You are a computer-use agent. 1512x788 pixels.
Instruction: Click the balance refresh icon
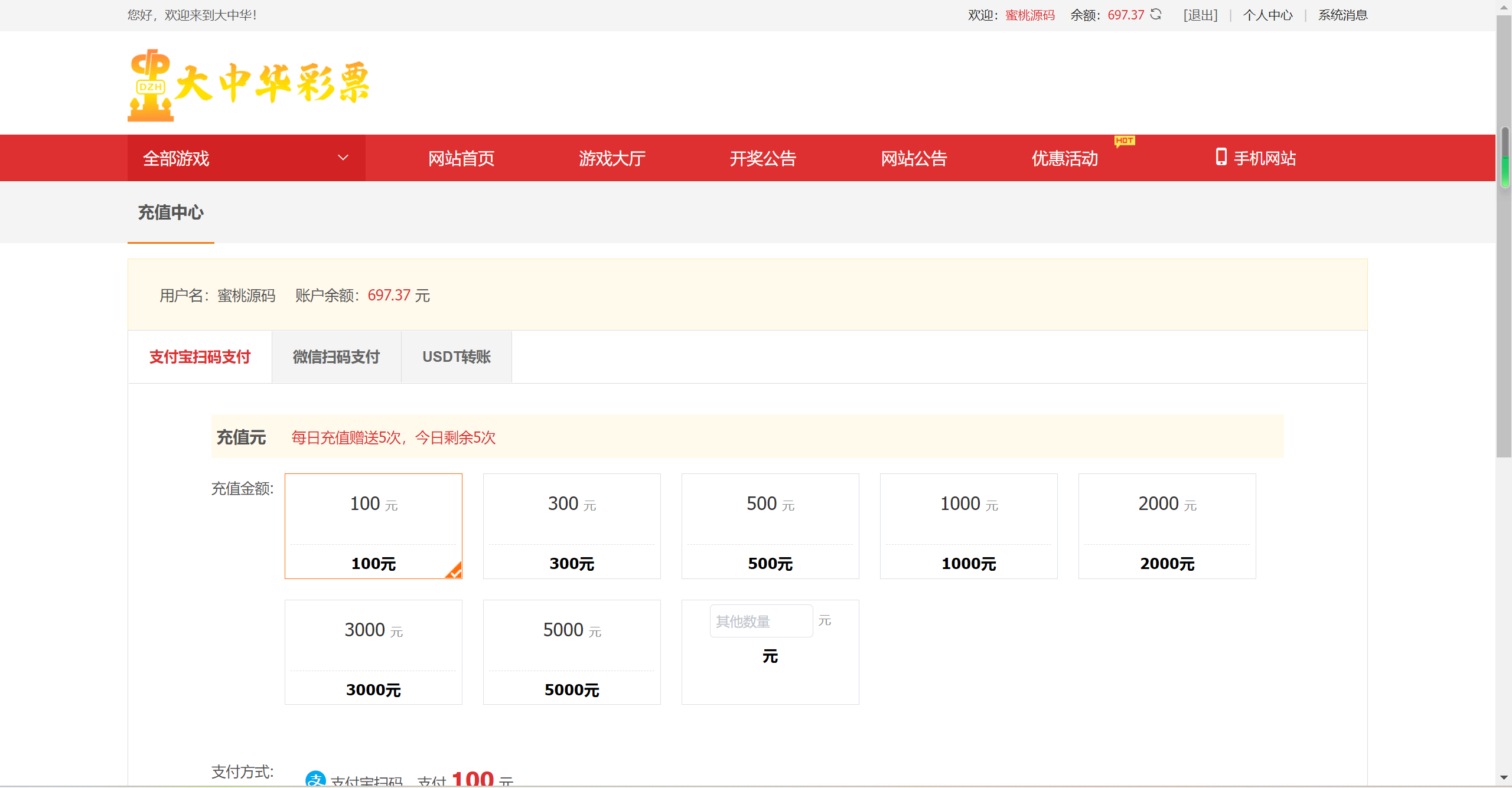(1156, 14)
